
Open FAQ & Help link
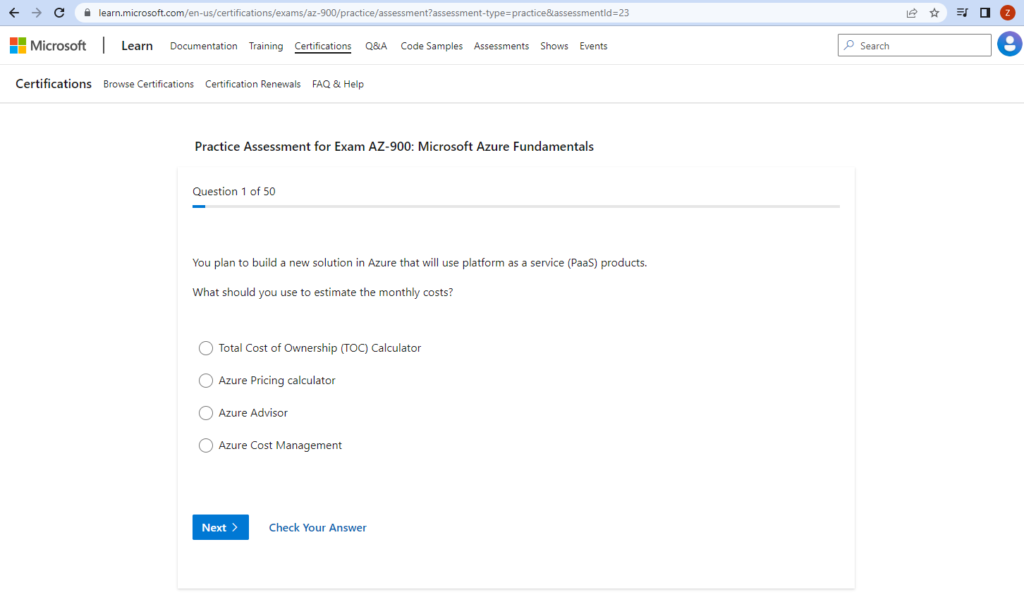[338, 84]
